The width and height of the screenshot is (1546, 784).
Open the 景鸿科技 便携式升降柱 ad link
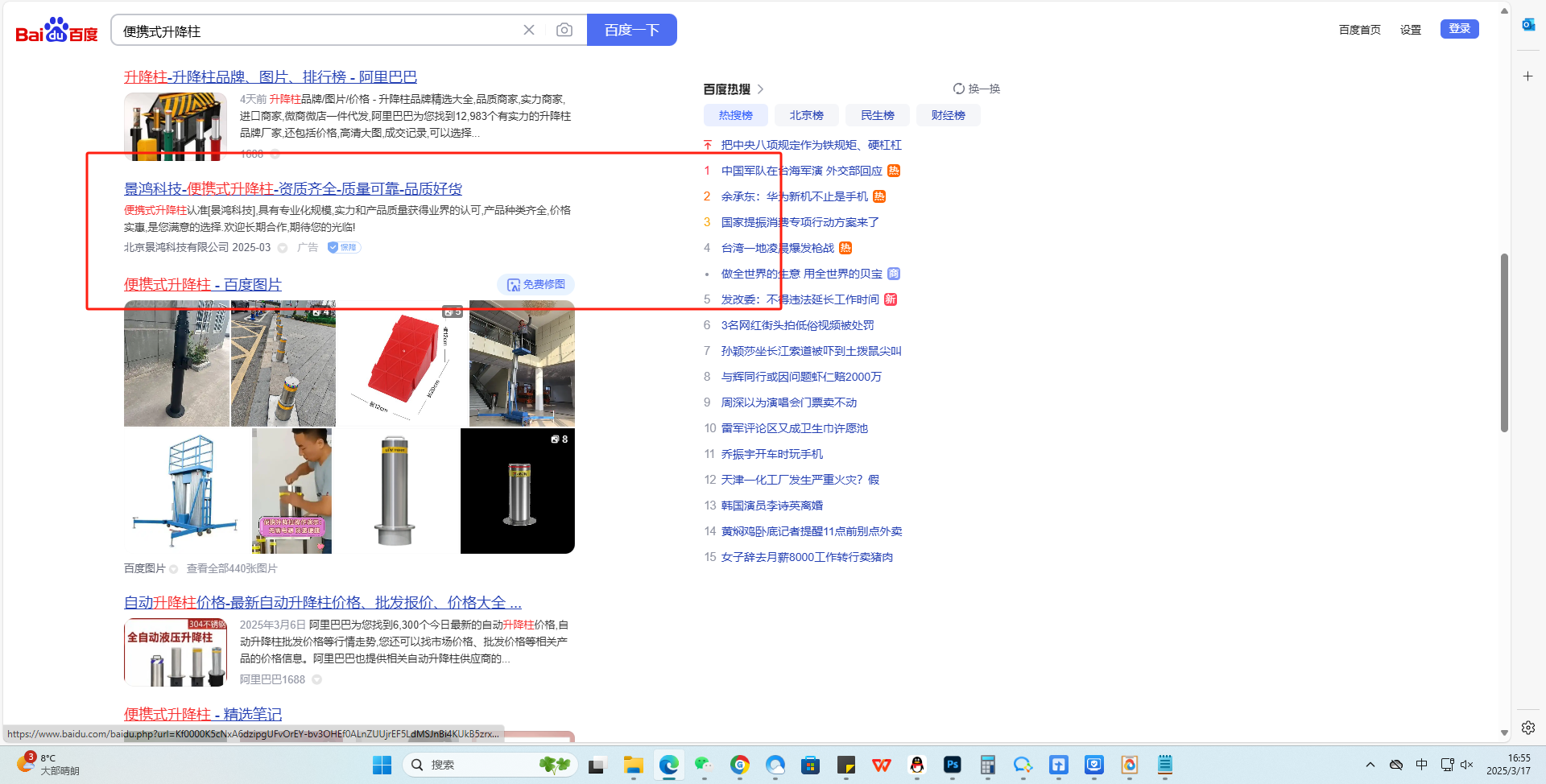click(293, 188)
